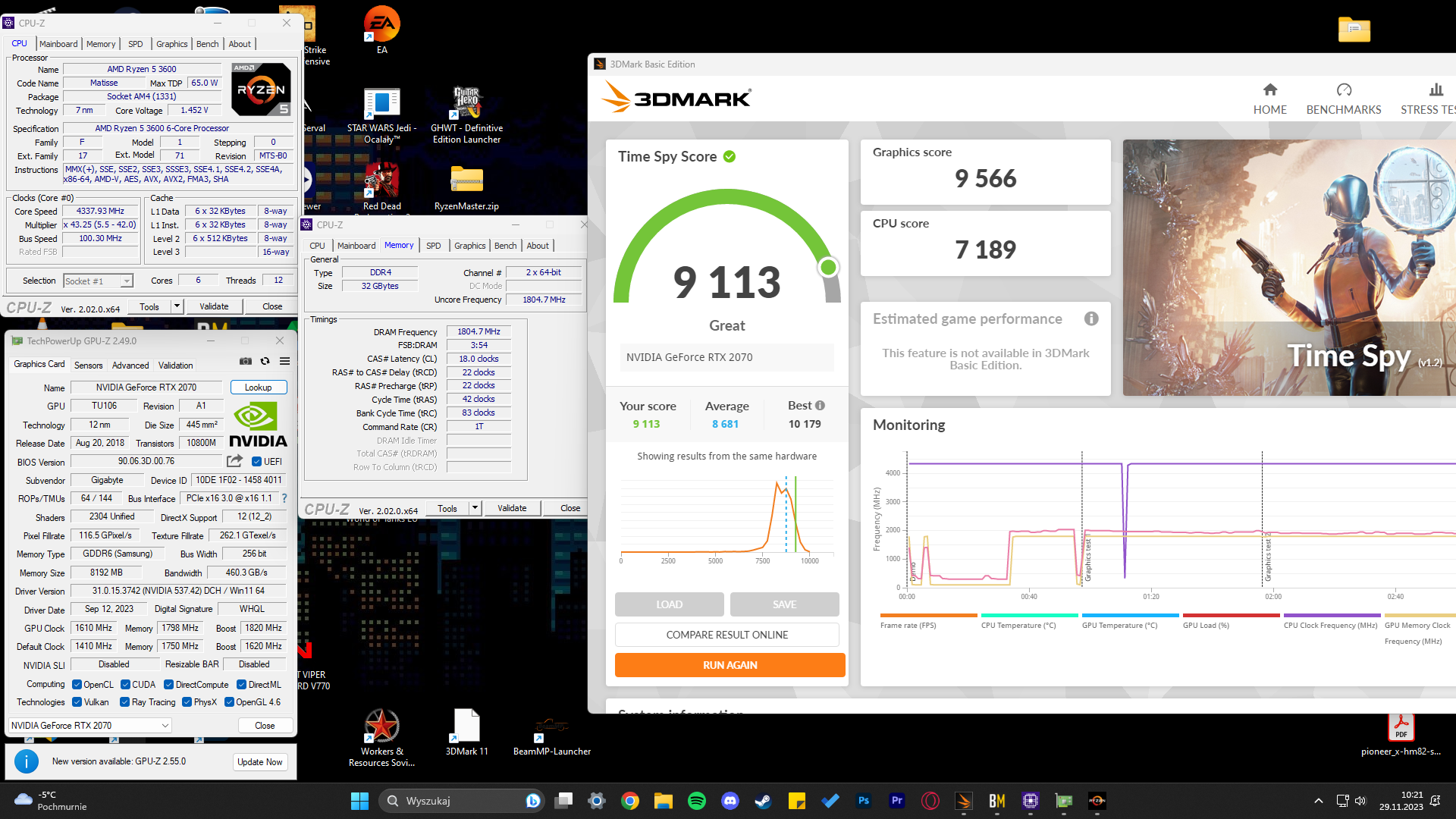Click the Best score info icon
Image resolution: width=1456 pixels, height=819 pixels.
click(x=820, y=405)
